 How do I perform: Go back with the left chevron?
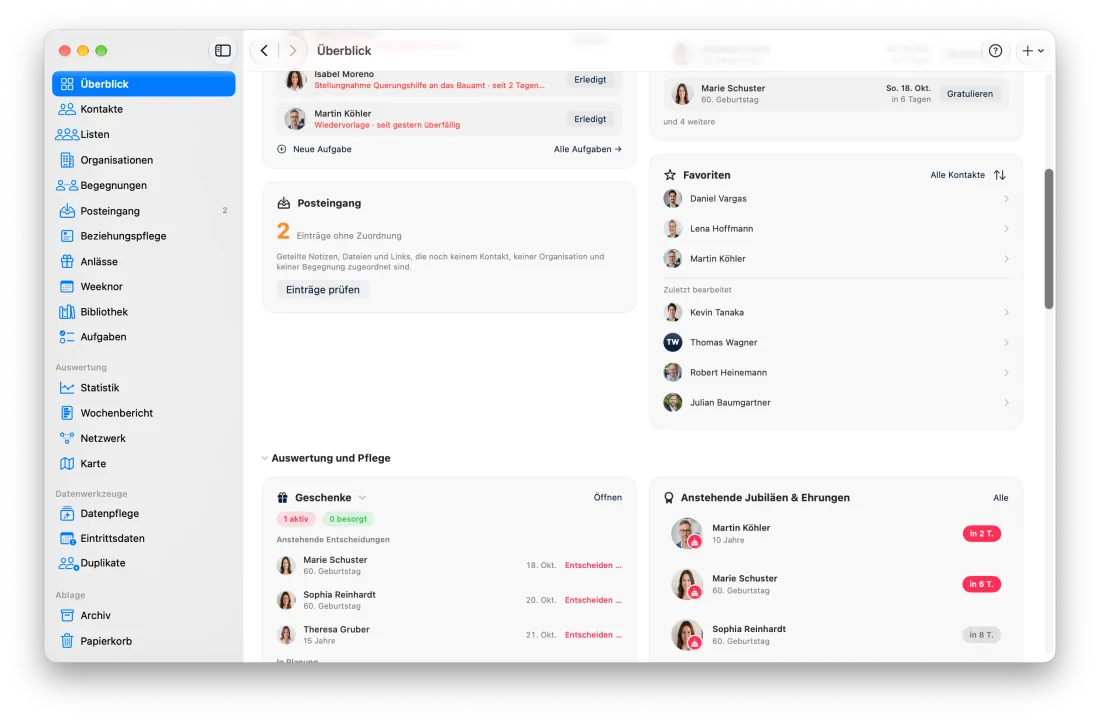[x=264, y=50]
